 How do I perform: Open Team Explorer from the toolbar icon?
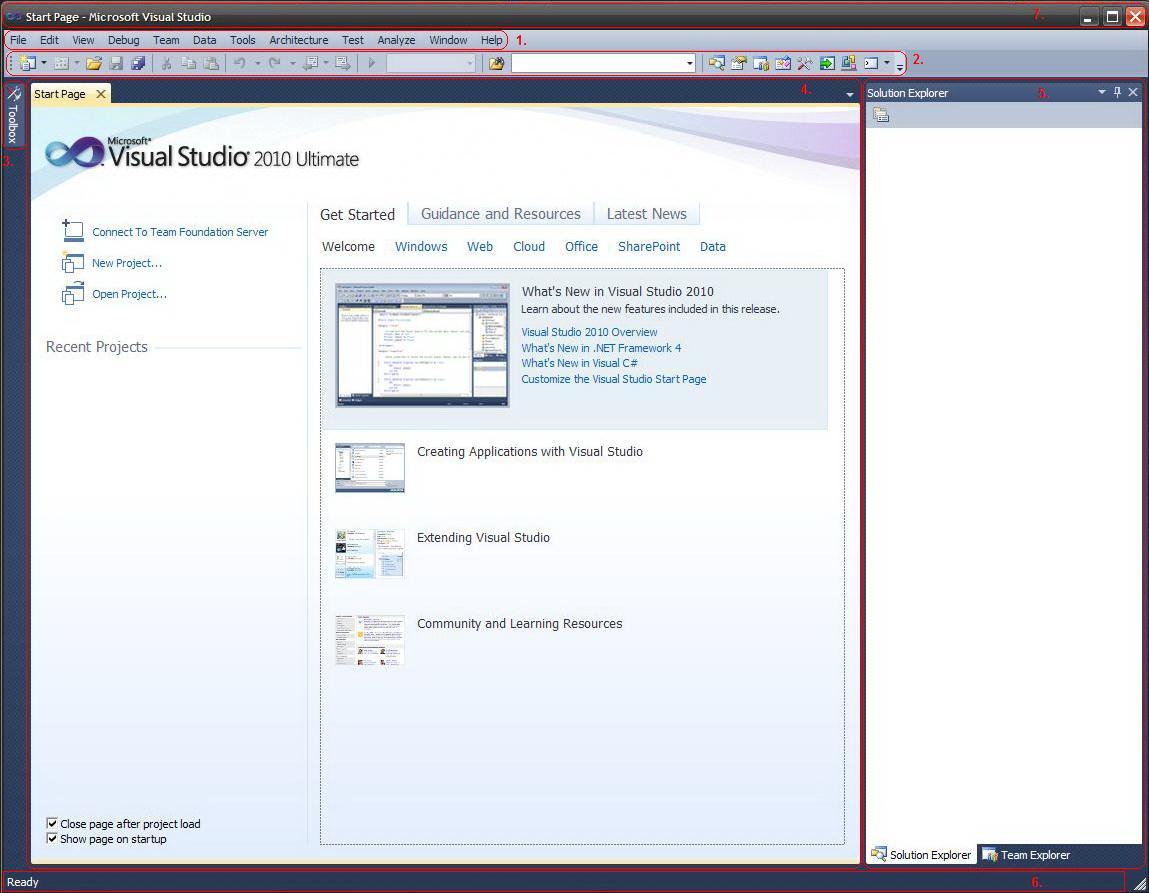pos(761,64)
